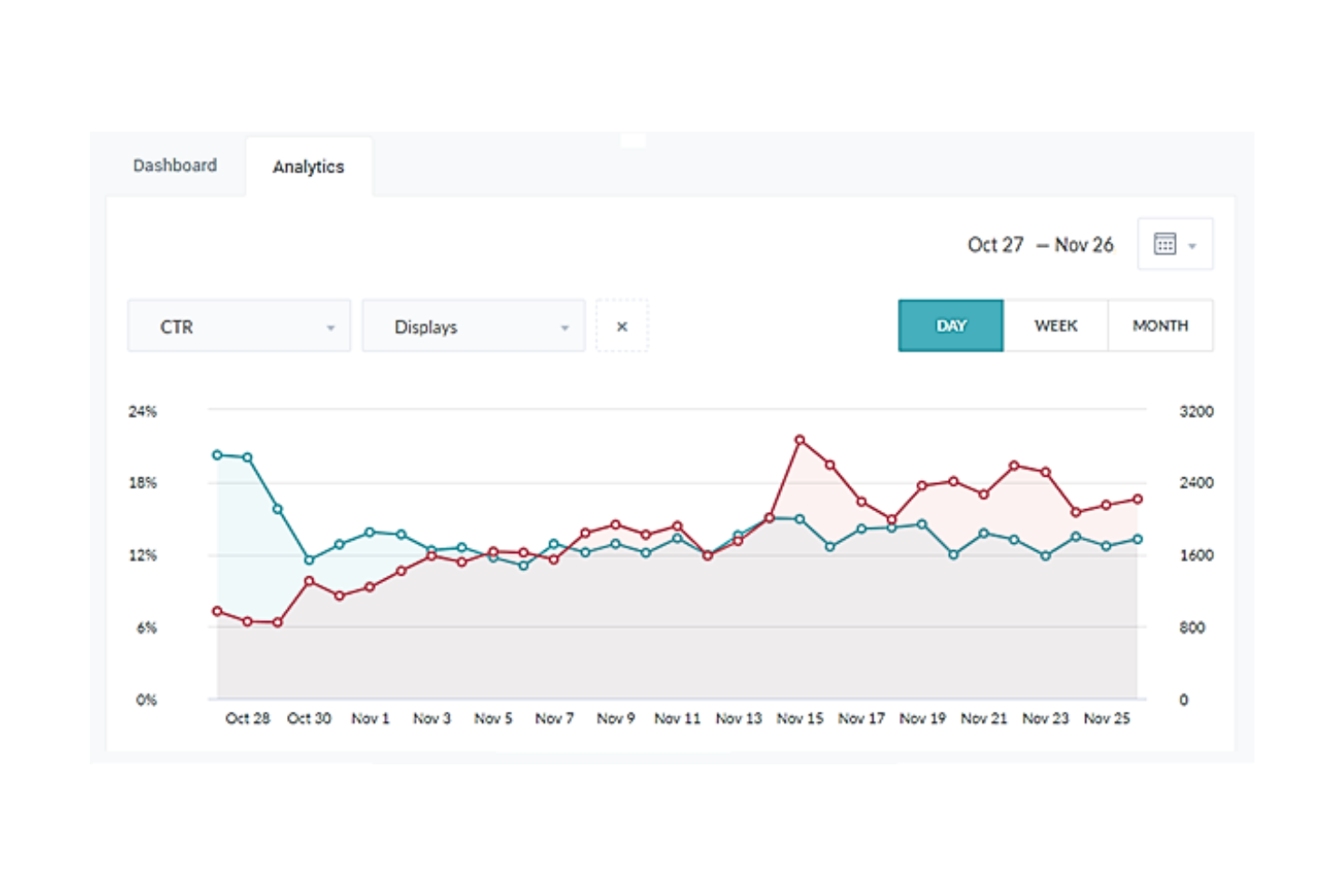Remove the Displays metric with the X button

point(621,326)
